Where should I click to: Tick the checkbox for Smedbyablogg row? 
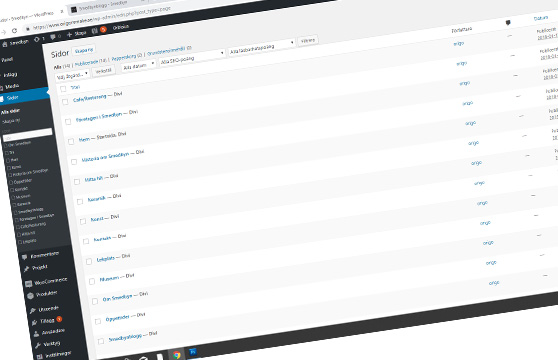click(x=101, y=341)
